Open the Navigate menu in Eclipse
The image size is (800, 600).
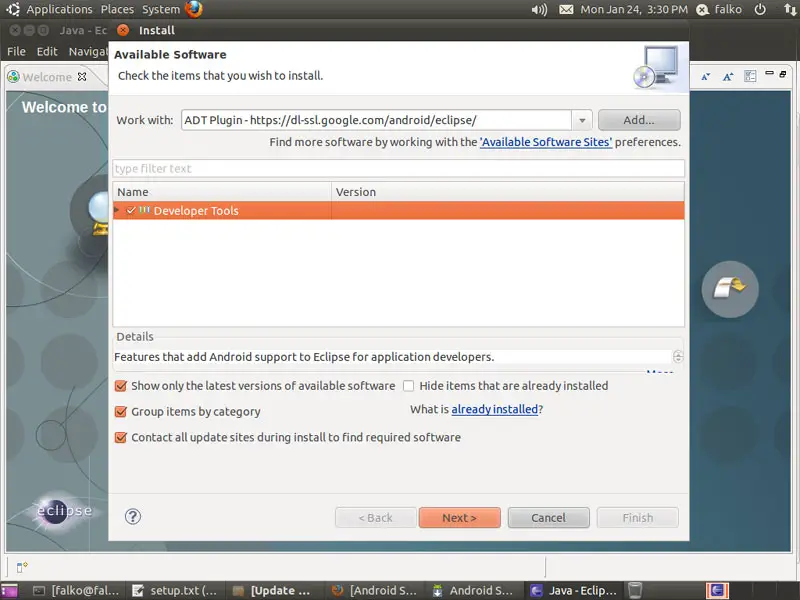88,52
